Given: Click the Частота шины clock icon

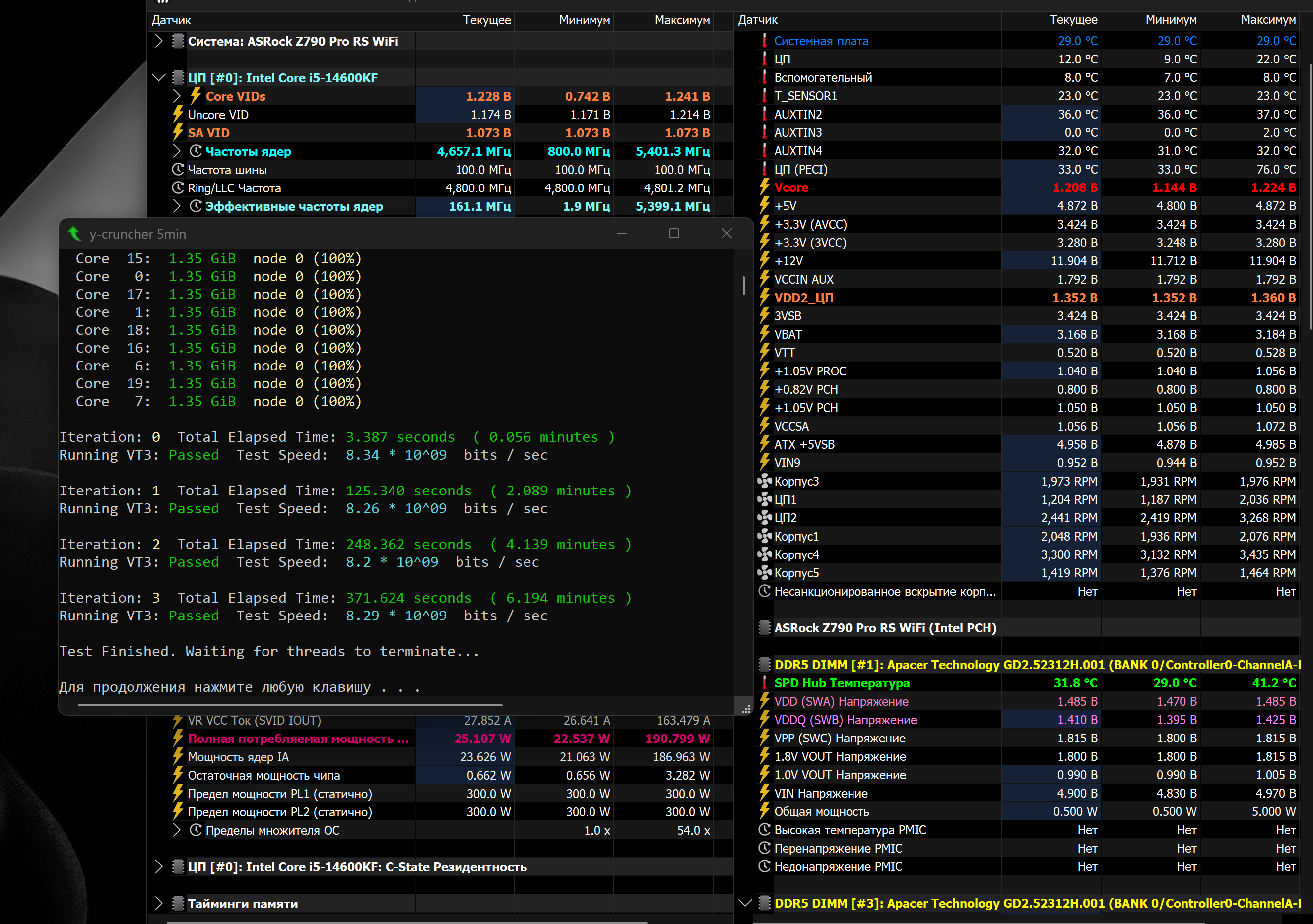Looking at the screenshot, I should click(178, 170).
